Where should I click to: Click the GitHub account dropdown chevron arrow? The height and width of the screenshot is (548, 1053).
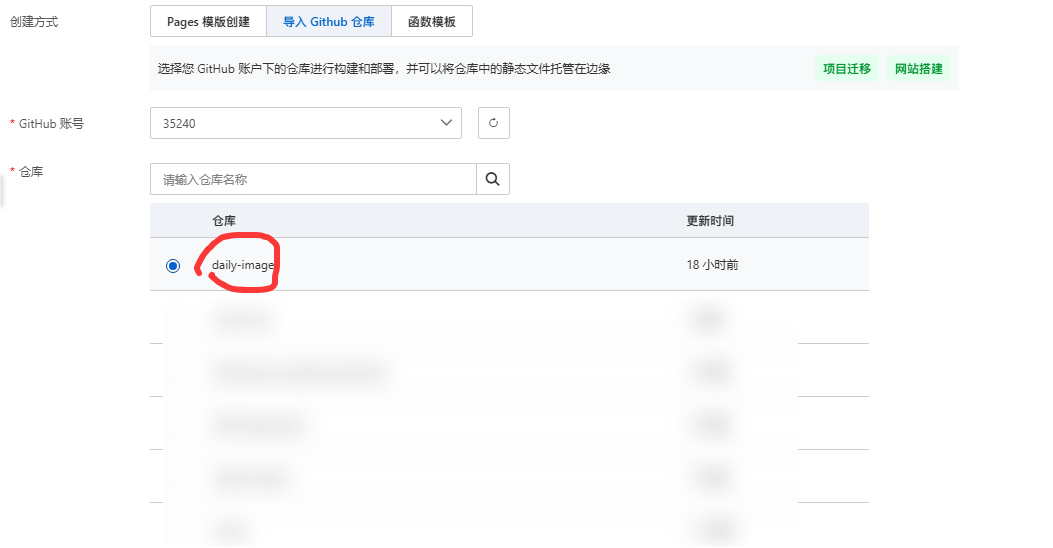446,123
